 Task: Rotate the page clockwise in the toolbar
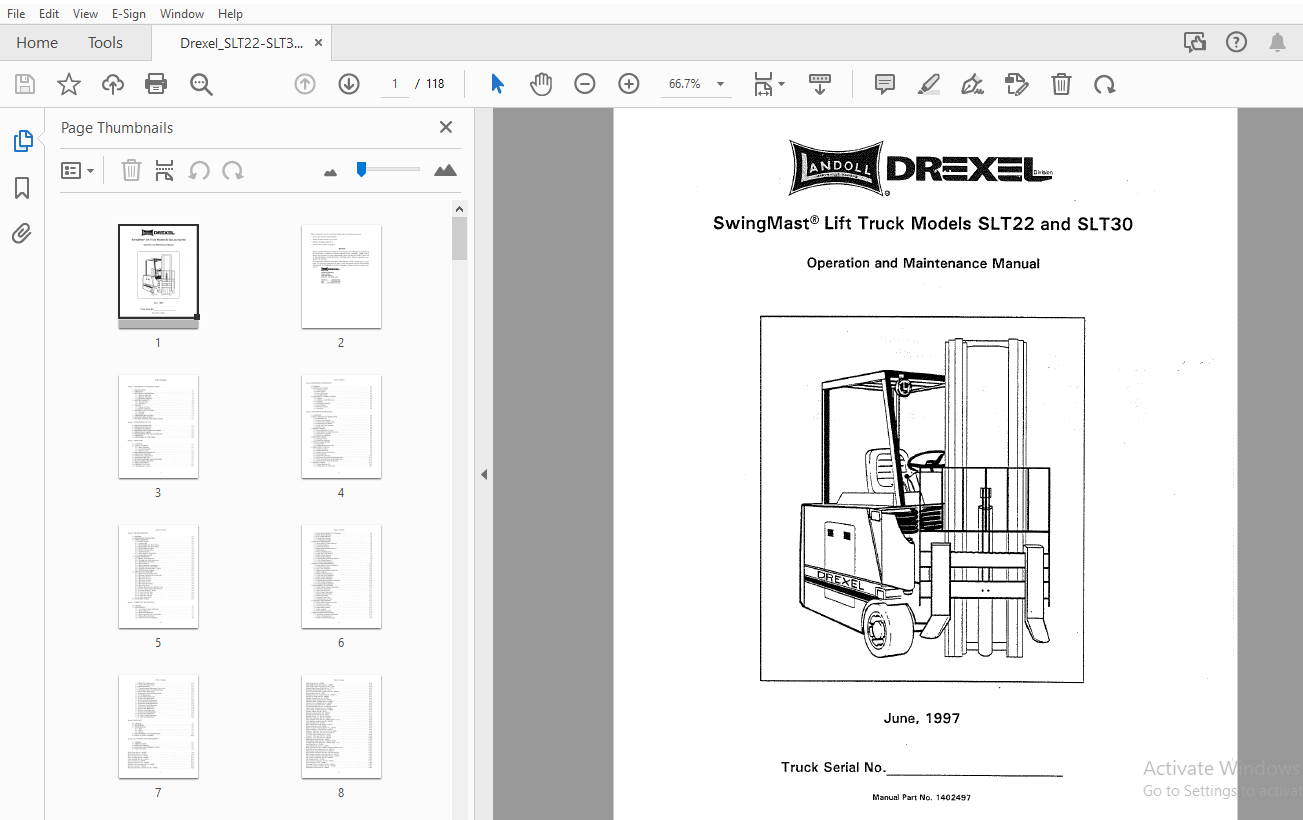click(1105, 84)
